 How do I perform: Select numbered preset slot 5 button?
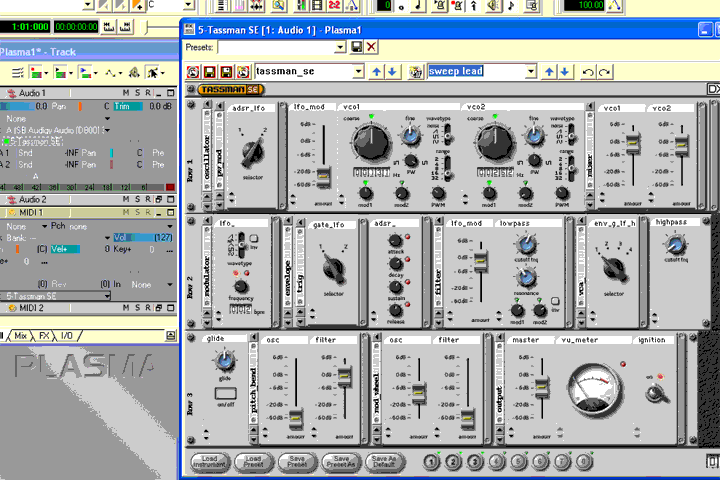(x=518, y=462)
